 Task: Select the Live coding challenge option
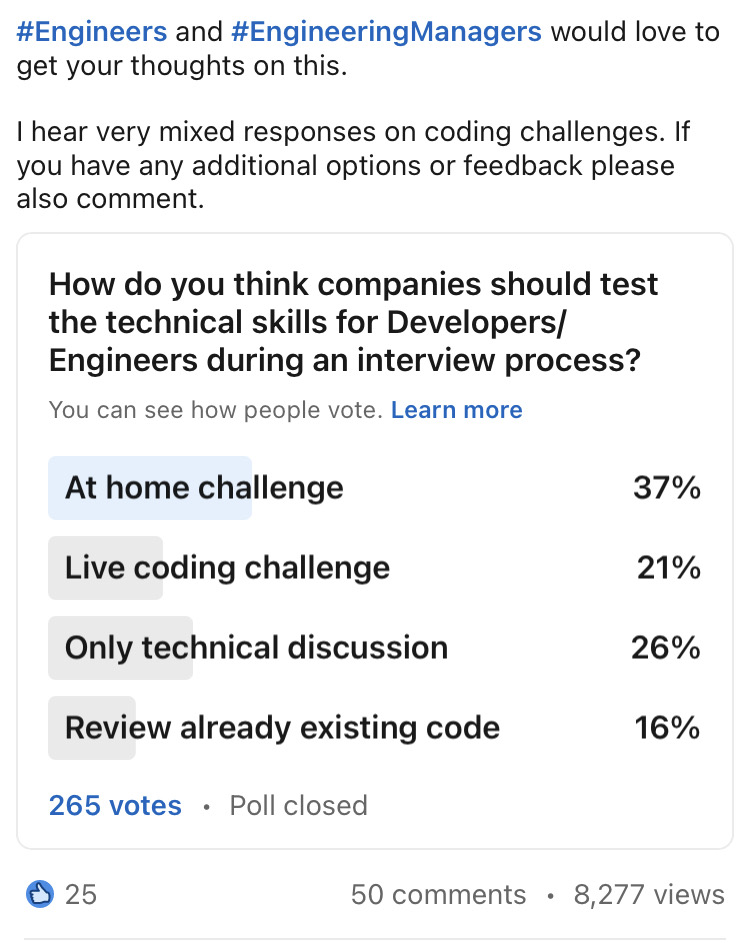point(375,568)
